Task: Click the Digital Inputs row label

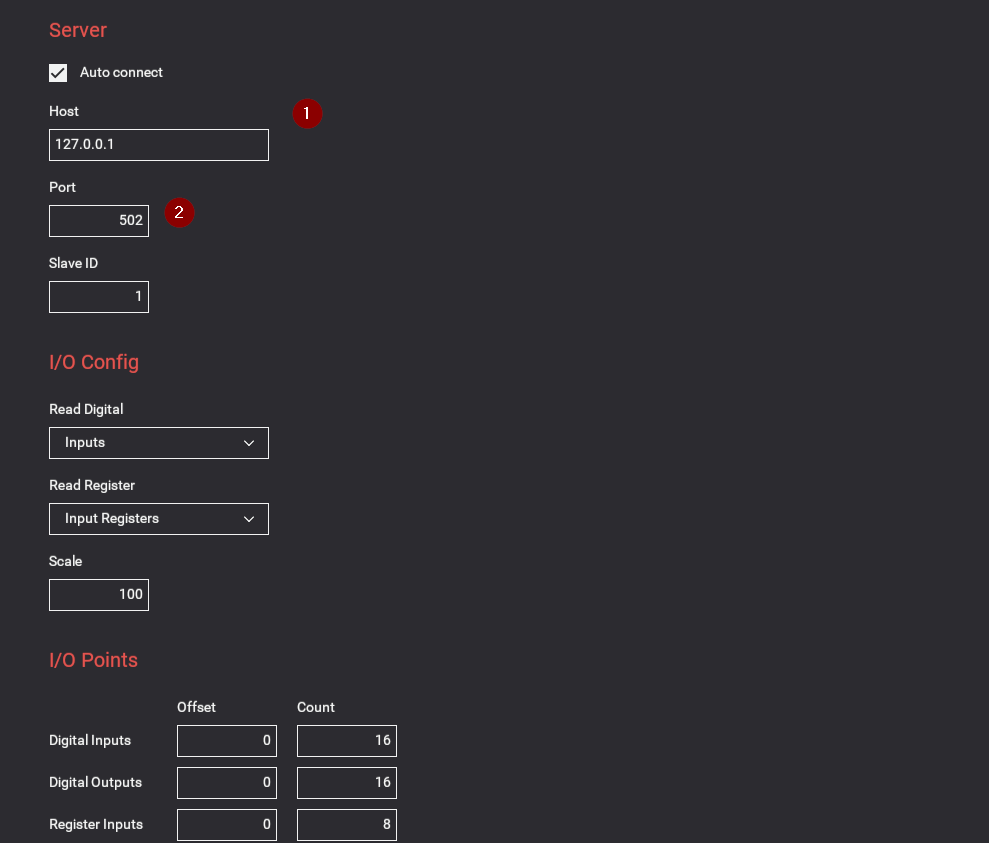Action: 90,741
